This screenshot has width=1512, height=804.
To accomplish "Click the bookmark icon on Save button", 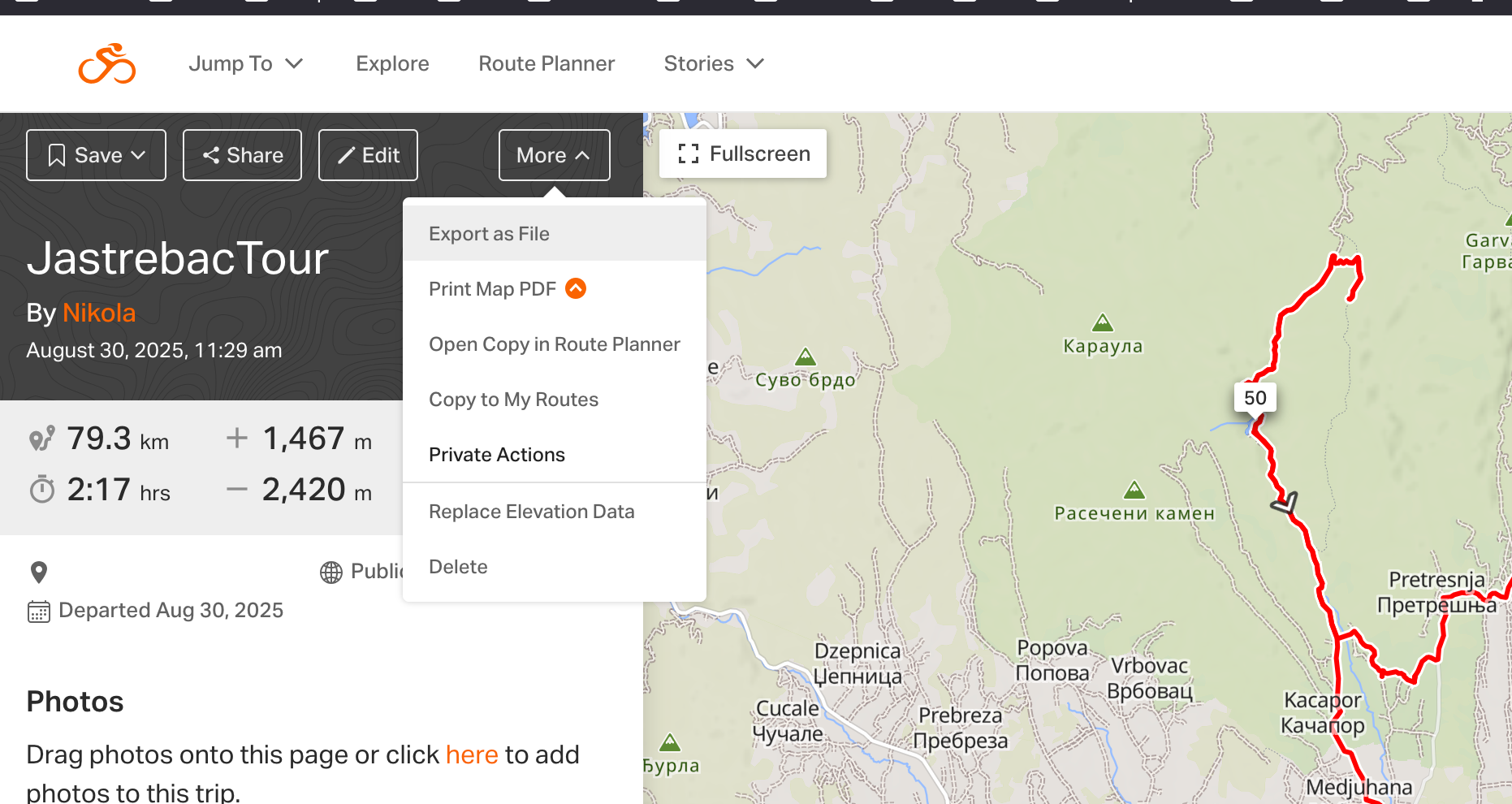I will (56, 155).
